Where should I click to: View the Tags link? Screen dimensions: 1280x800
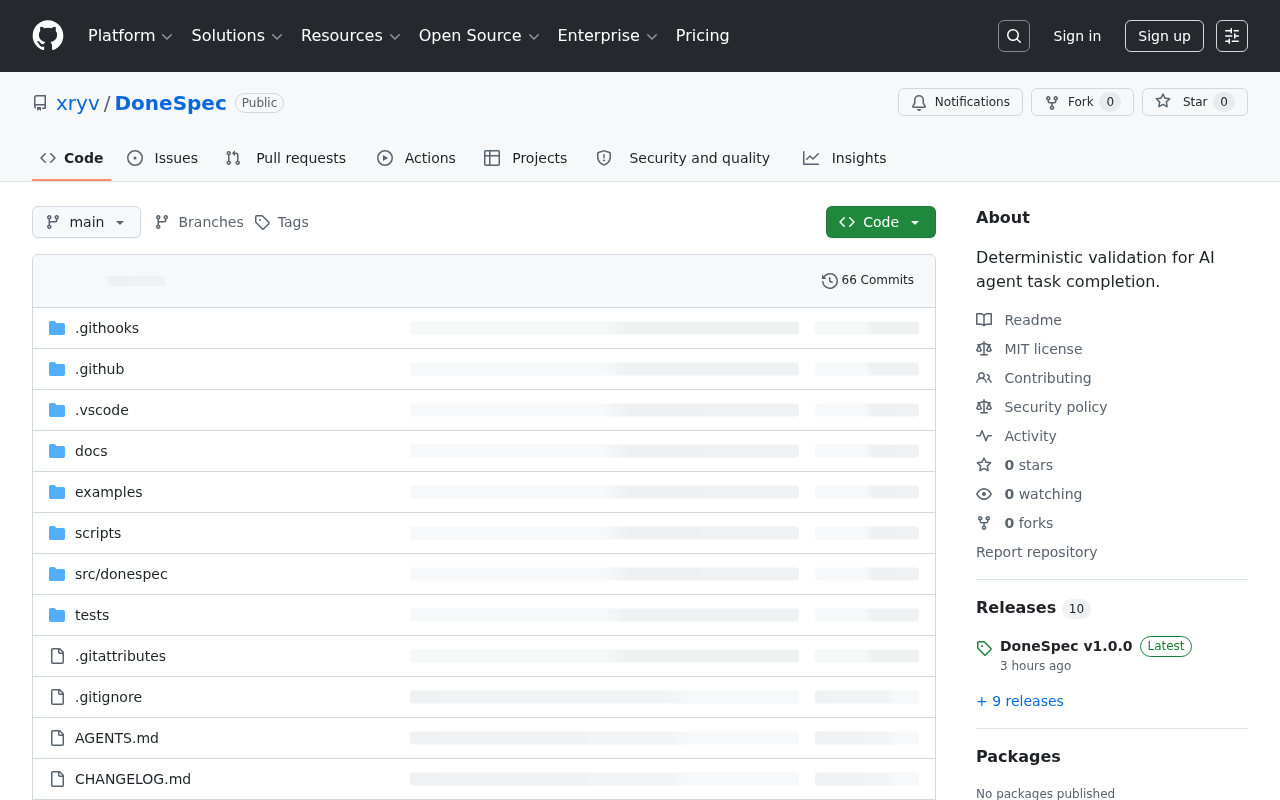coord(282,222)
